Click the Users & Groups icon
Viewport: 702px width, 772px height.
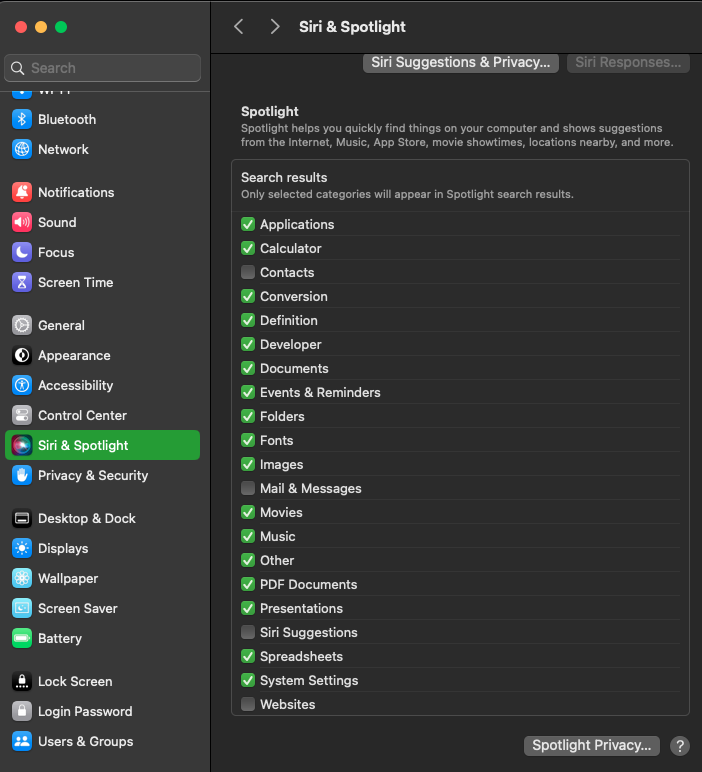coord(22,741)
